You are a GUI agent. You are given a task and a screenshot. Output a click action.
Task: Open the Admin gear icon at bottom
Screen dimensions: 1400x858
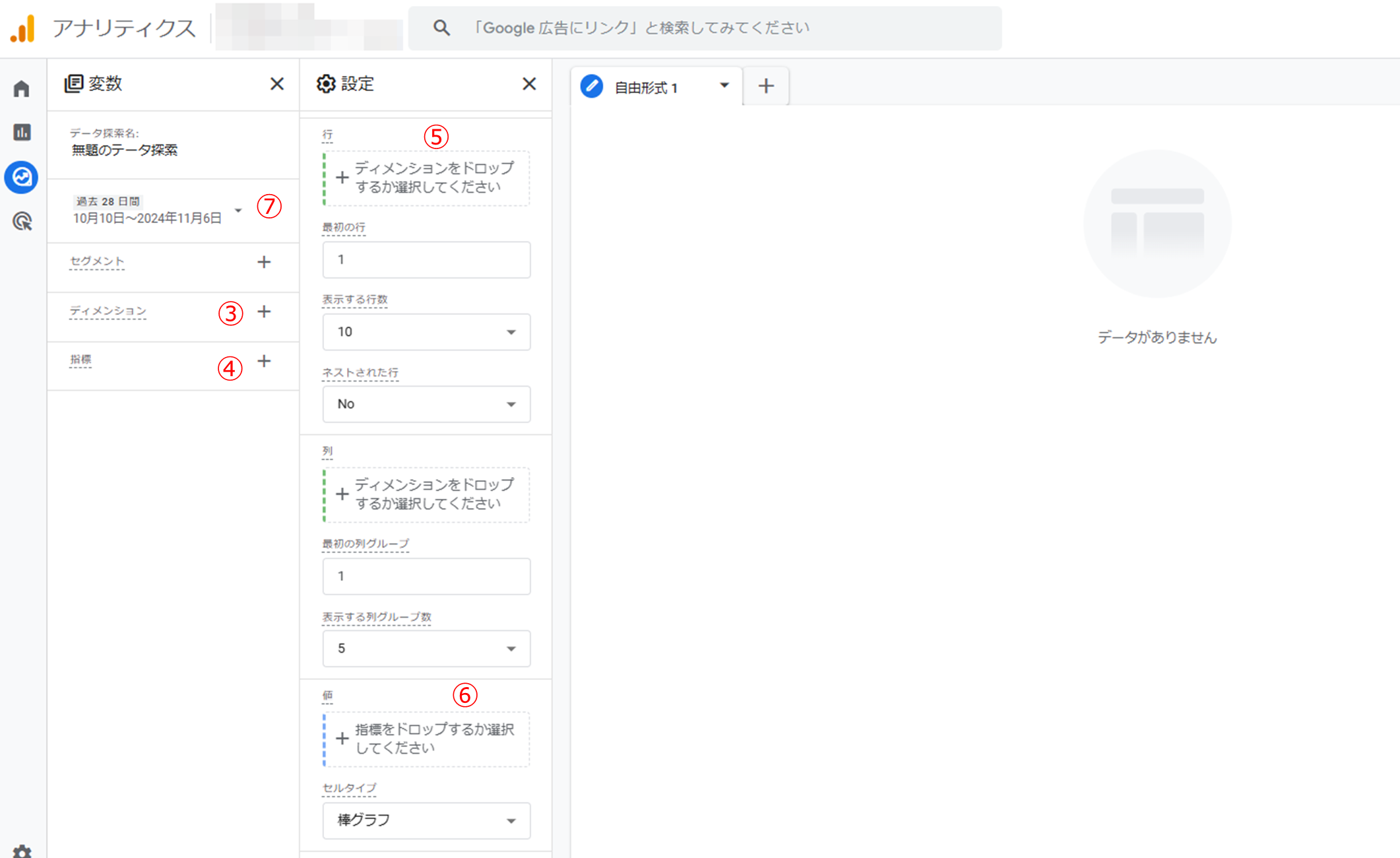22,851
